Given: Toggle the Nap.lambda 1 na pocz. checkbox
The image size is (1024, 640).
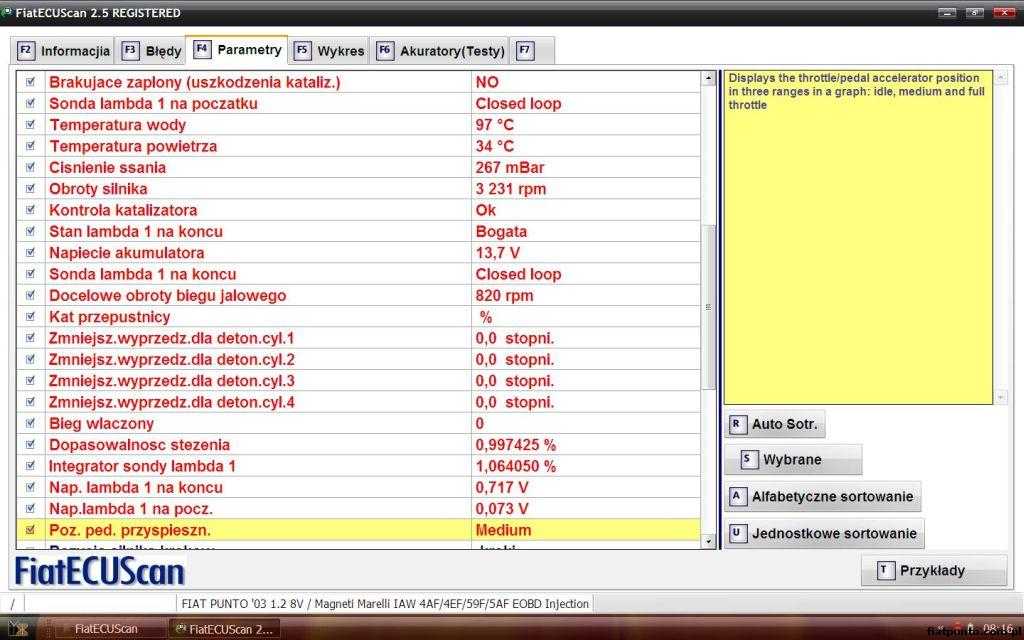Looking at the screenshot, I should pyautogui.click(x=30, y=509).
